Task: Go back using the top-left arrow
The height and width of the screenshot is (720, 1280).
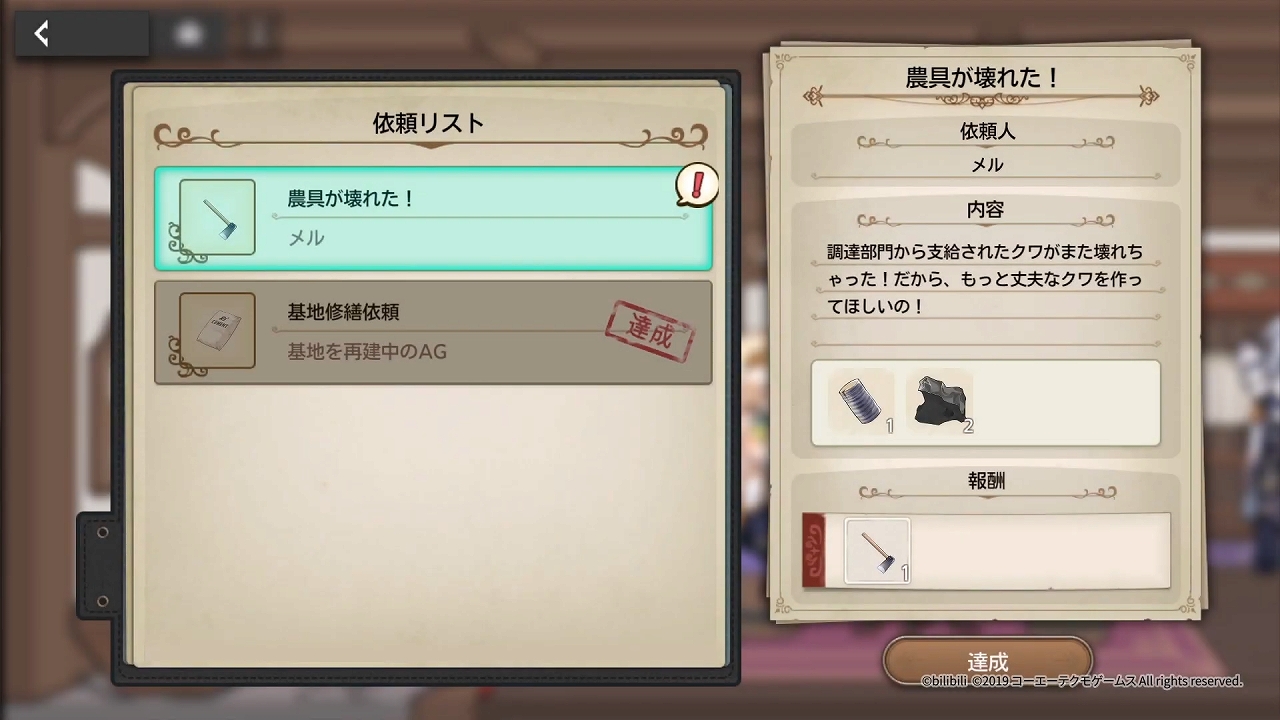Action: [x=41, y=34]
